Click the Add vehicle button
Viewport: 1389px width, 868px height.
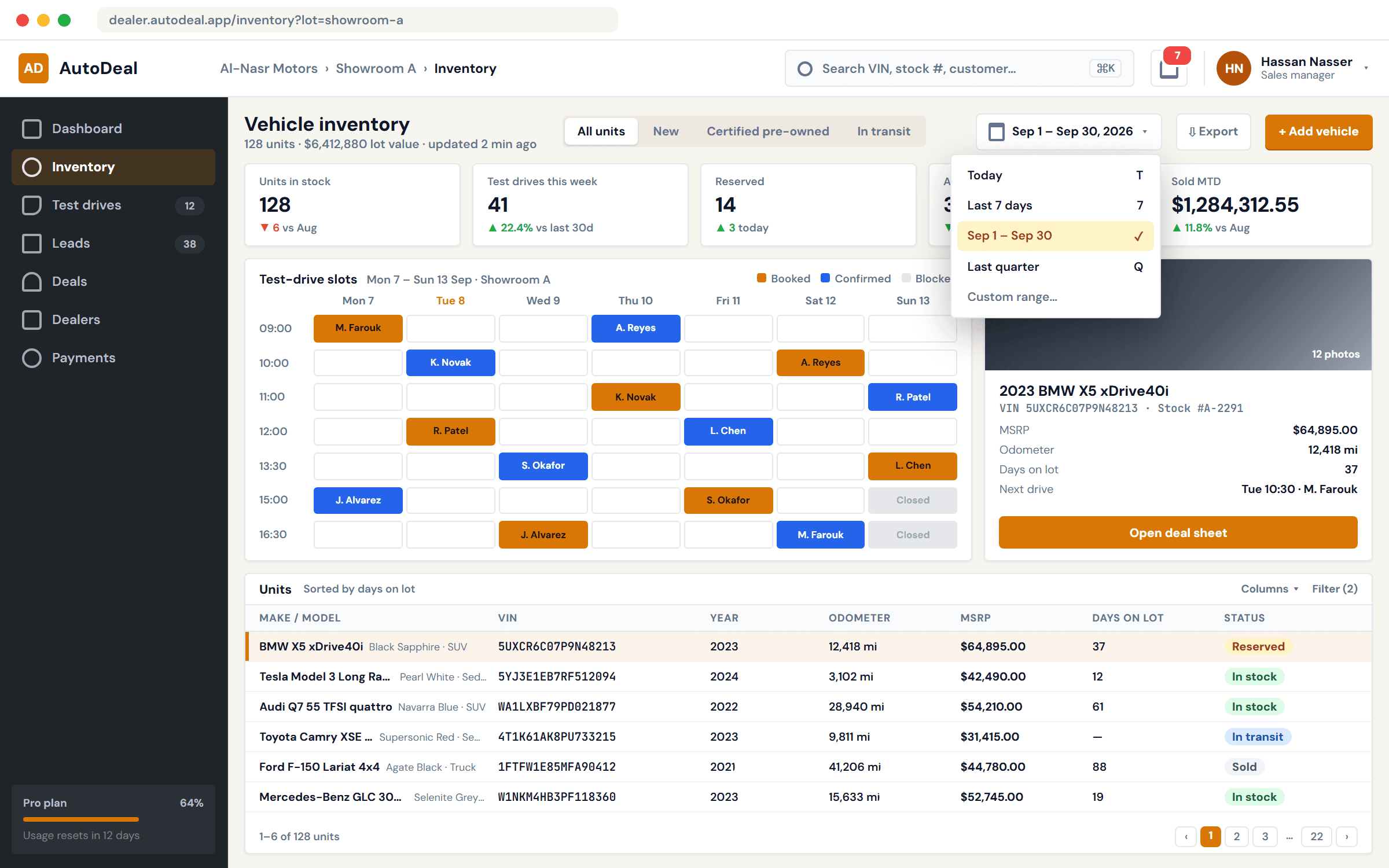(x=1318, y=132)
